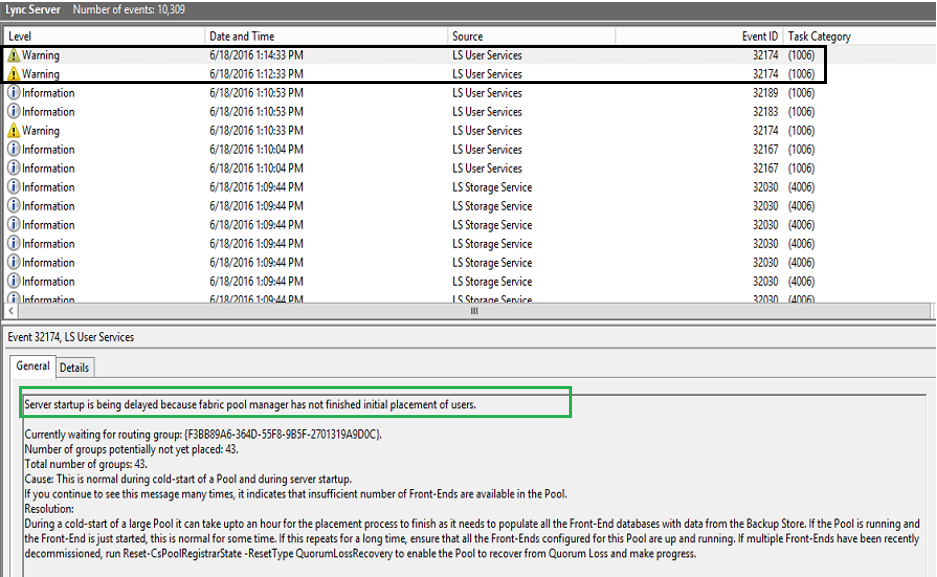Click the 'Lync Server' log title
Screen dimensions: 937x577
tap(33, 10)
